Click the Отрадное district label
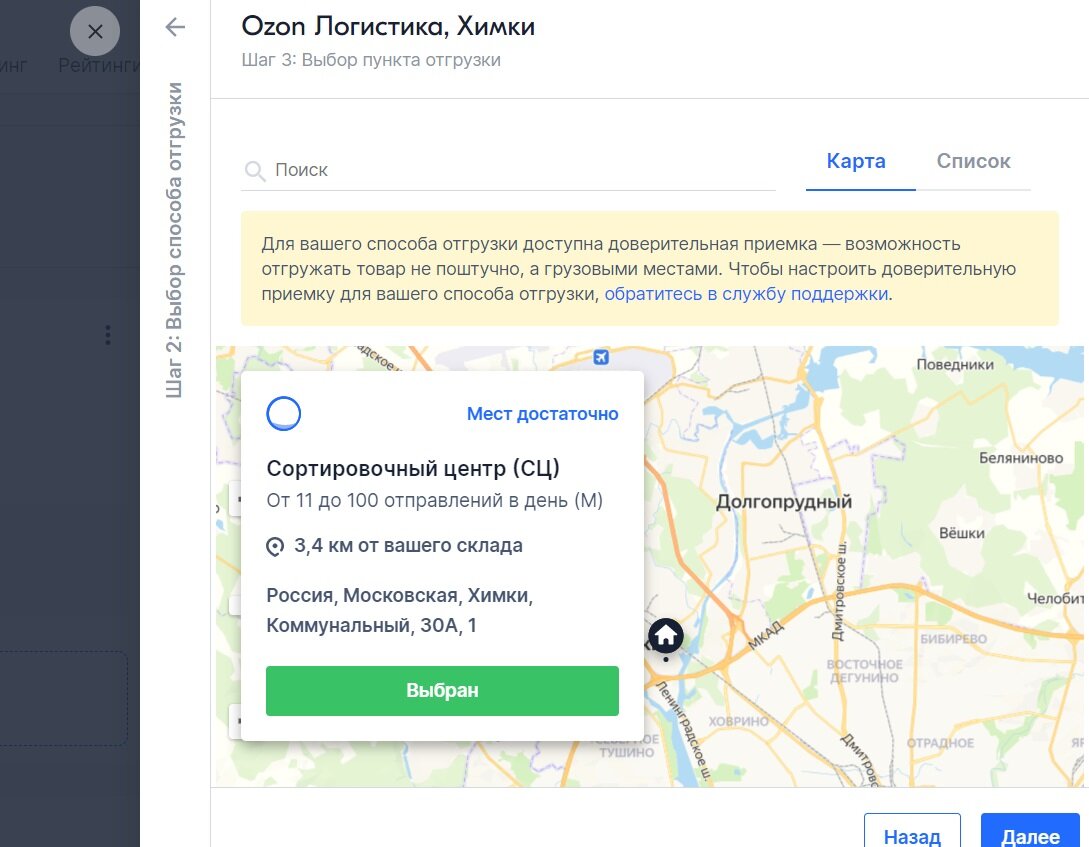 tap(940, 743)
